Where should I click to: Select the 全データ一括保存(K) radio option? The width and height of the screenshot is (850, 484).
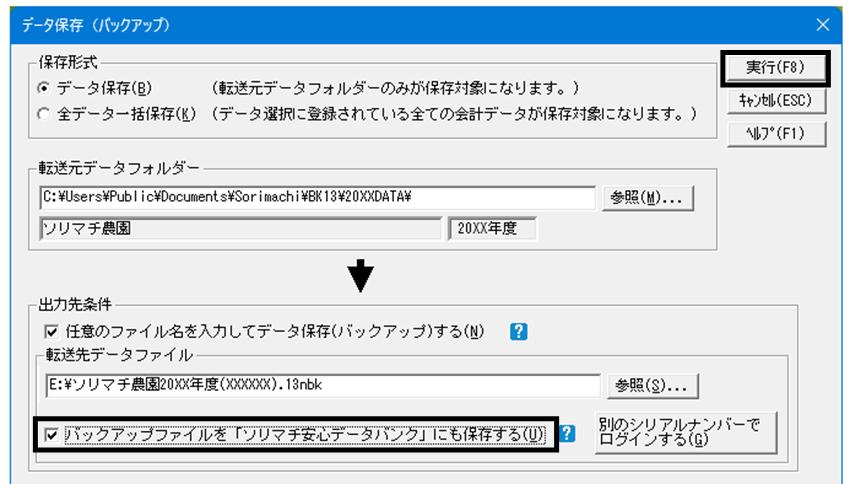[44, 113]
